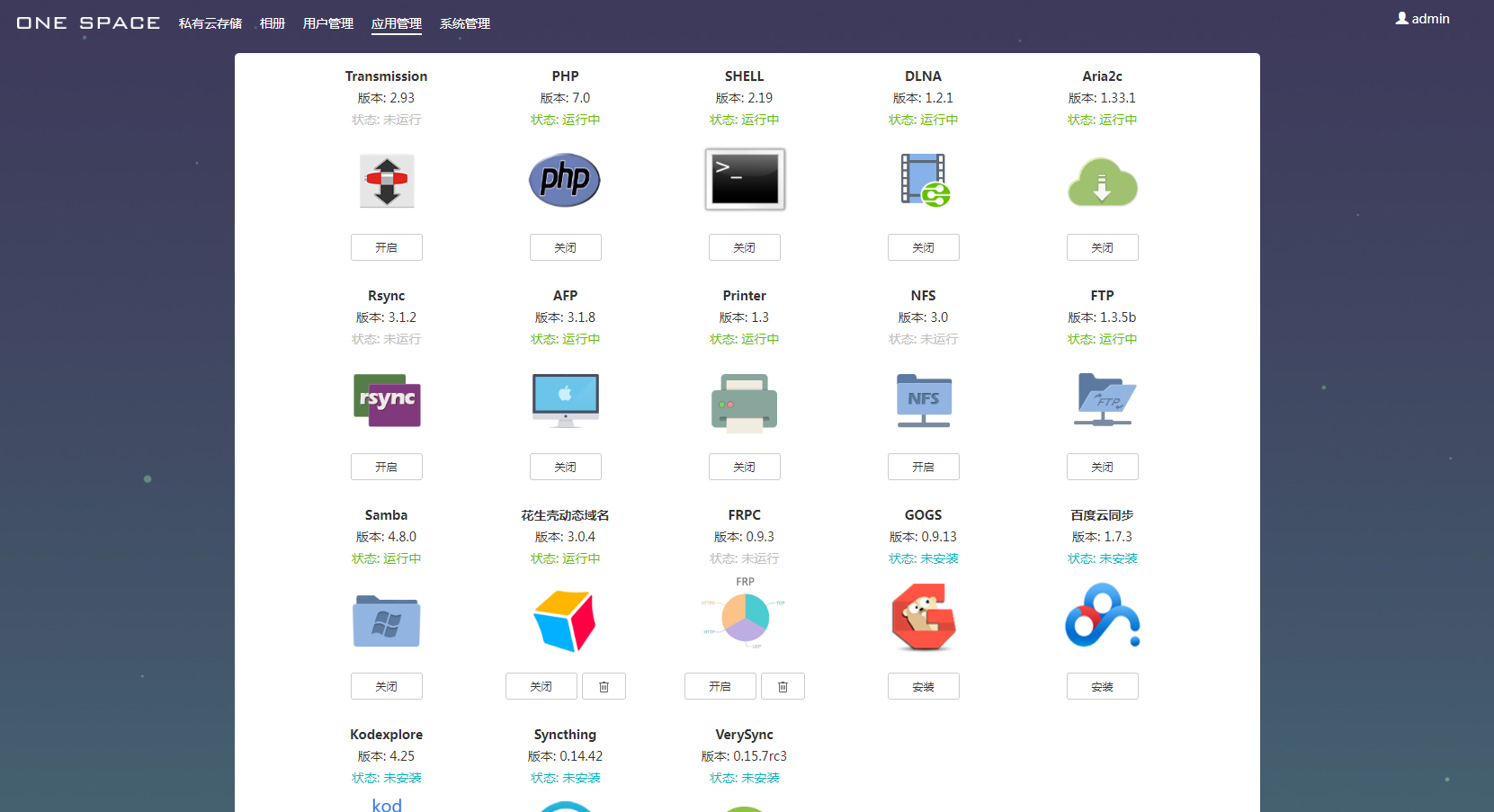Screen dimensions: 1494x812
Task: Stop FTP with 关闭 button
Action: pos(1103,467)
